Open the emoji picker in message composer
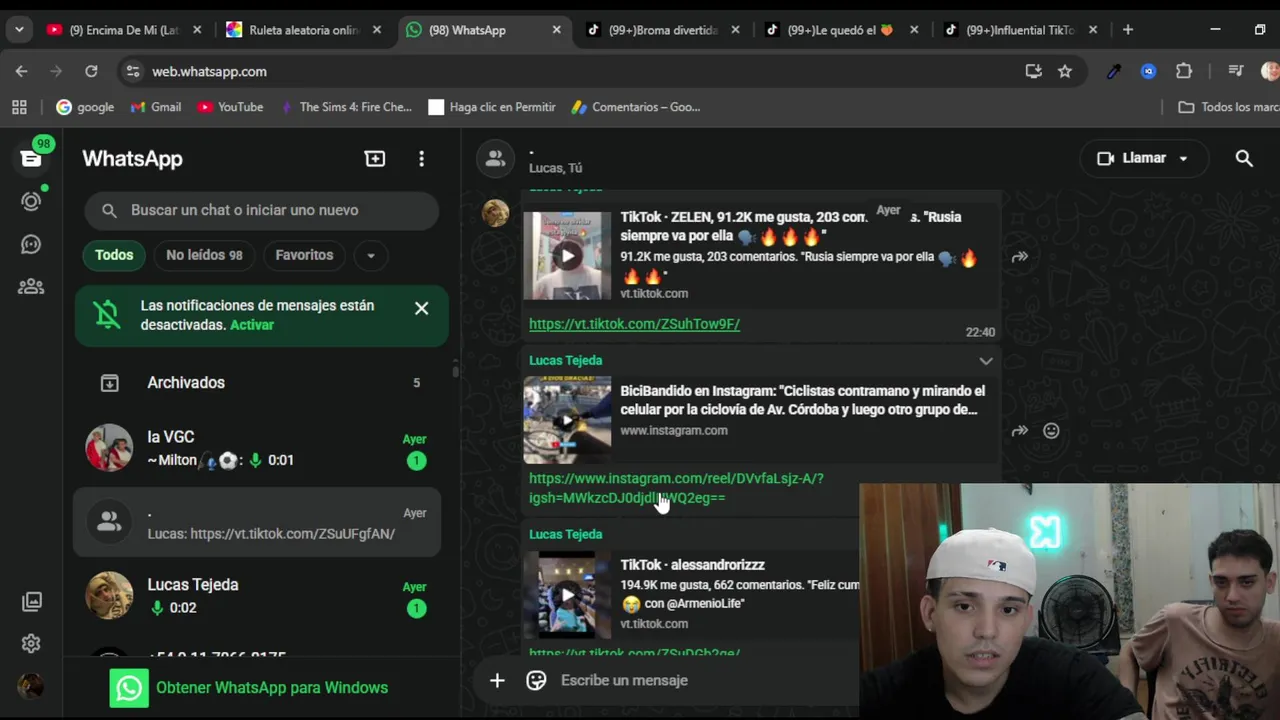This screenshot has height=720, width=1280. 536,680
